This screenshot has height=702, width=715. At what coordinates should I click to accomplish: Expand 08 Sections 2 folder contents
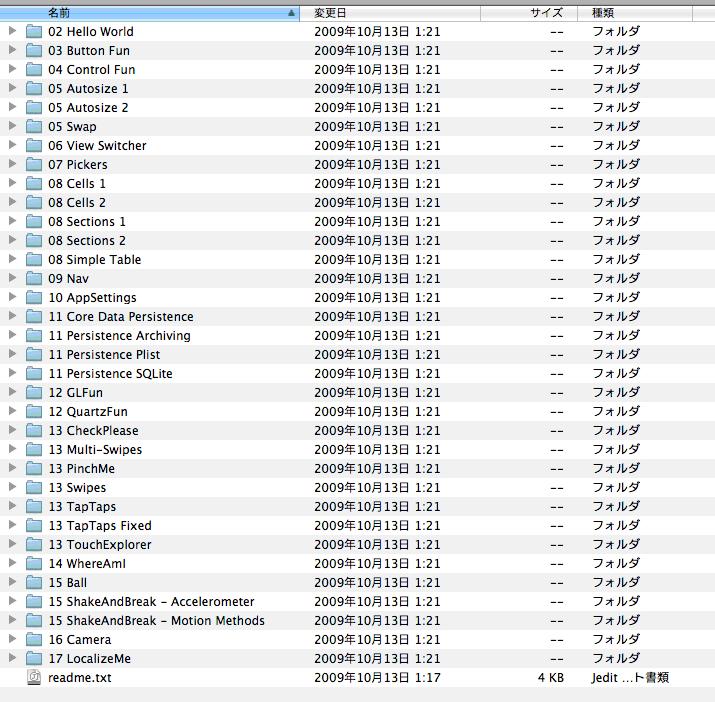[12, 240]
